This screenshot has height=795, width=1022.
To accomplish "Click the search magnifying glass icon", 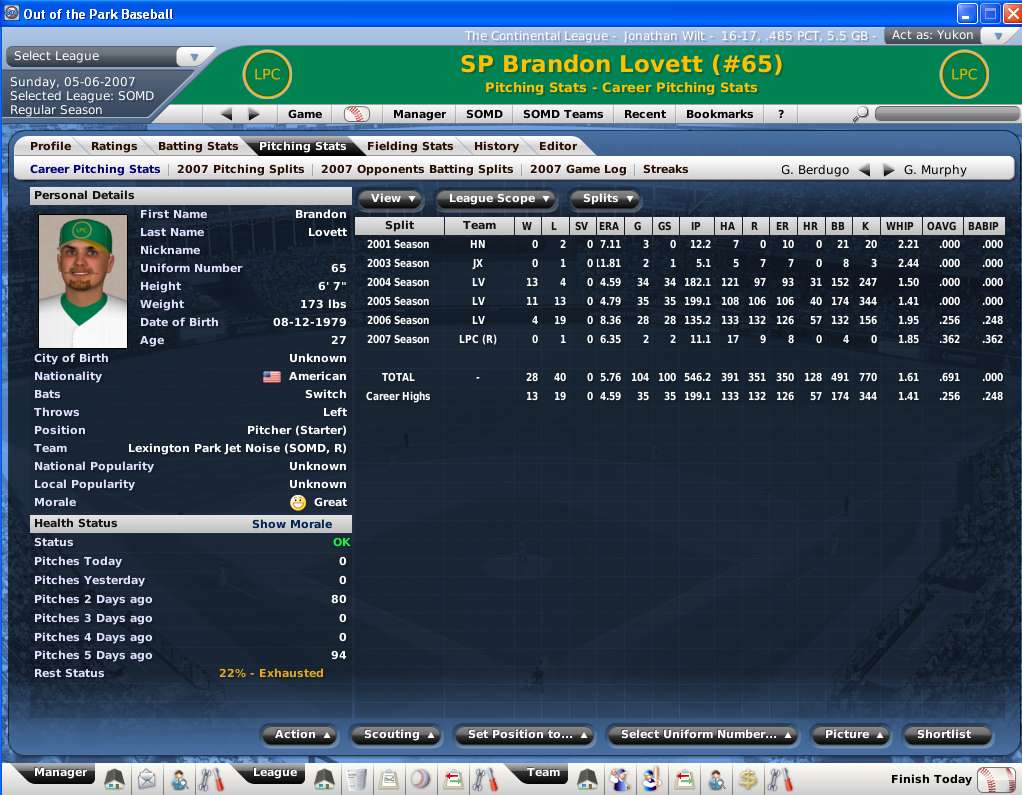I will pyautogui.click(x=860, y=115).
